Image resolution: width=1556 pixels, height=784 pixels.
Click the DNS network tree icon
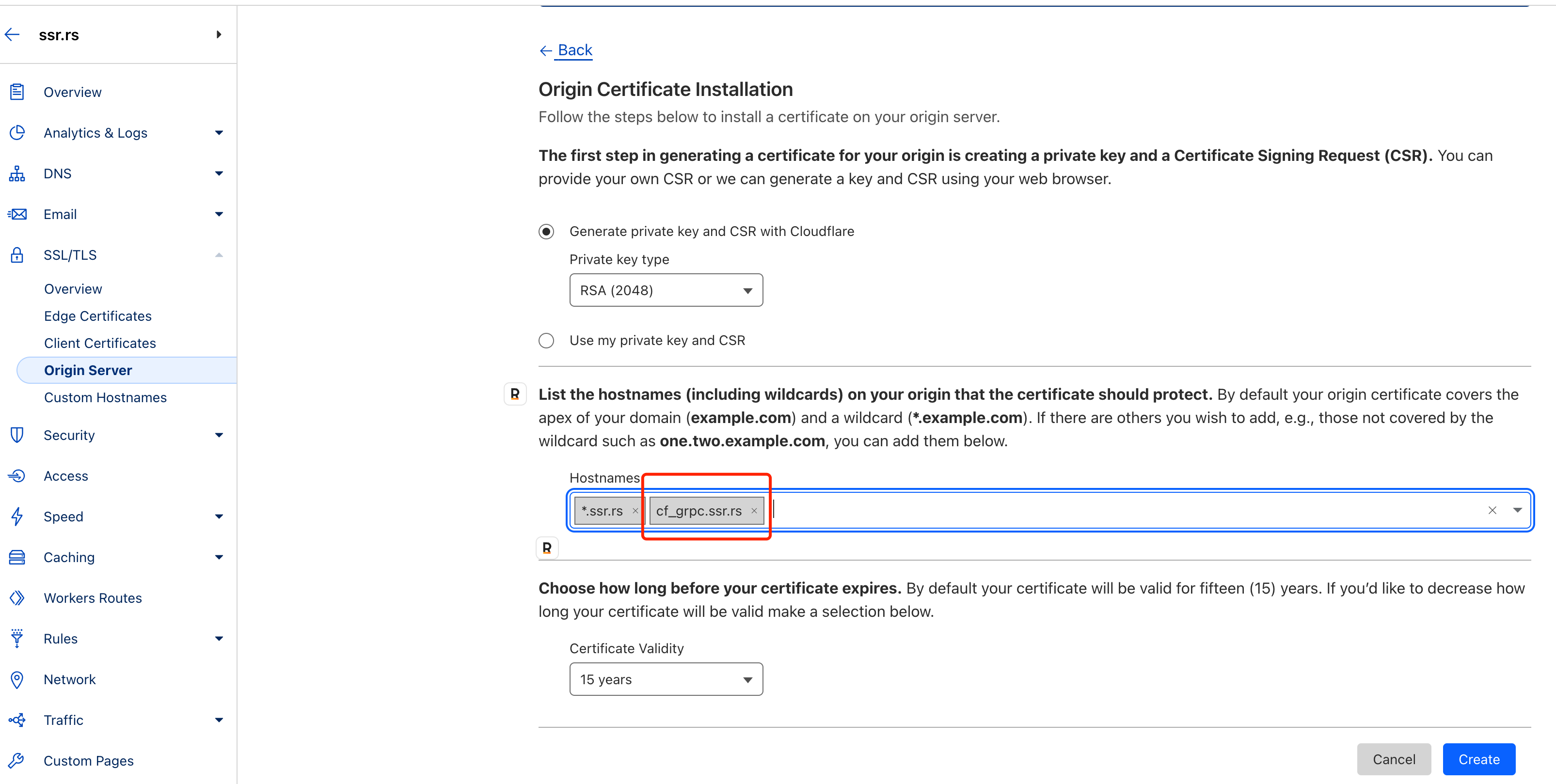[17, 173]
